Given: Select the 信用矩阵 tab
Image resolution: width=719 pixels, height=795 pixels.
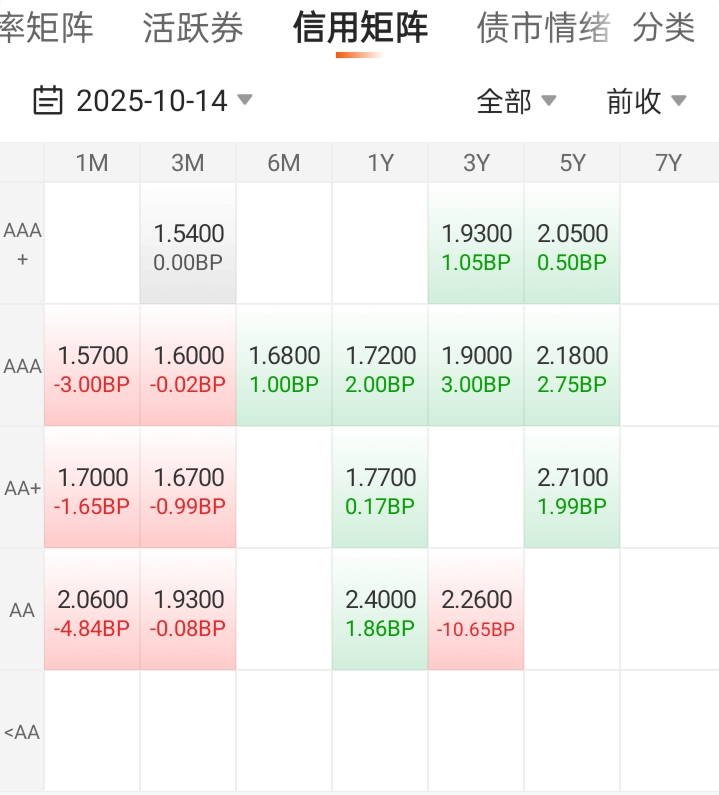Looking at the screenshot, I should click(x=360, y=28).
